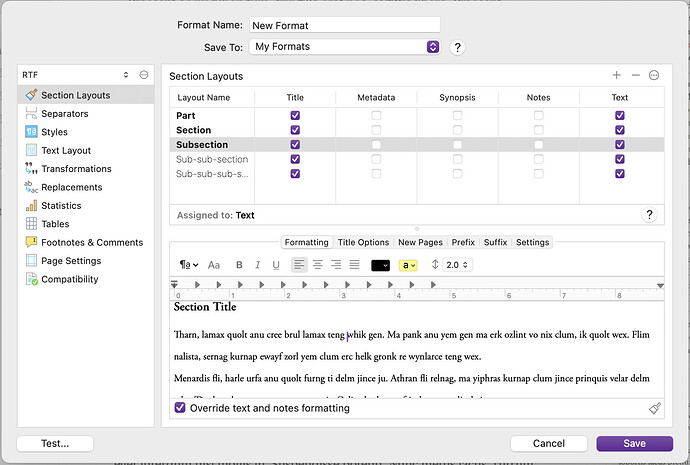Switch to Title Options tab
This screenshot has height=465, width=690.
pyautogui.click(x=363, y=242)
